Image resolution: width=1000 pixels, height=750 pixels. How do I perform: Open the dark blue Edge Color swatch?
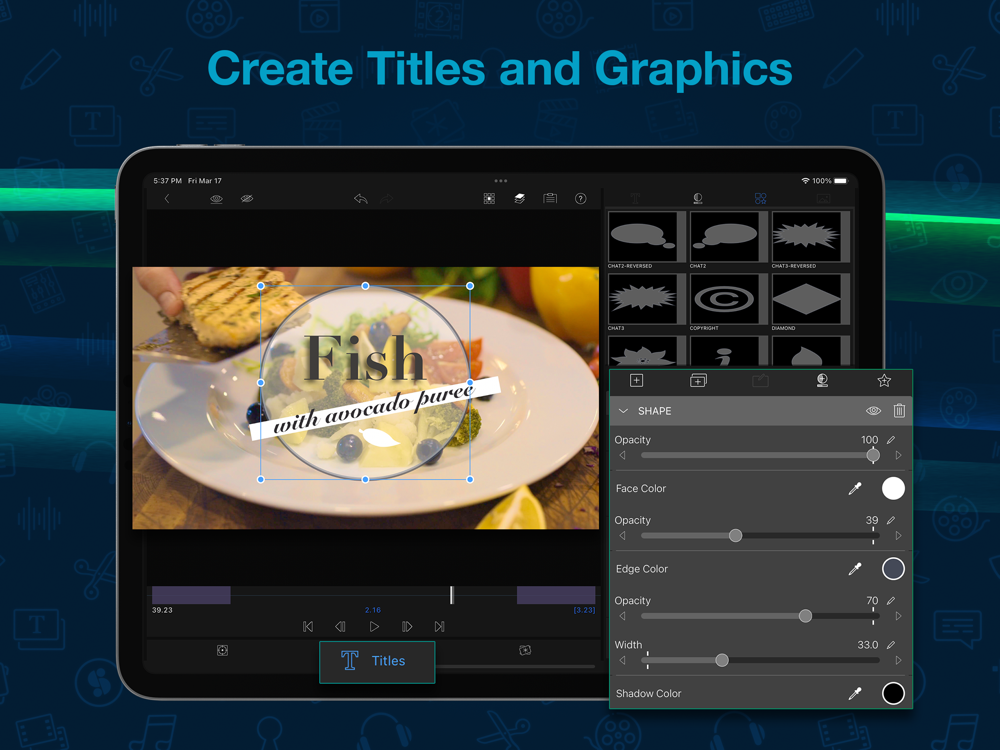[x=893, y=569]
